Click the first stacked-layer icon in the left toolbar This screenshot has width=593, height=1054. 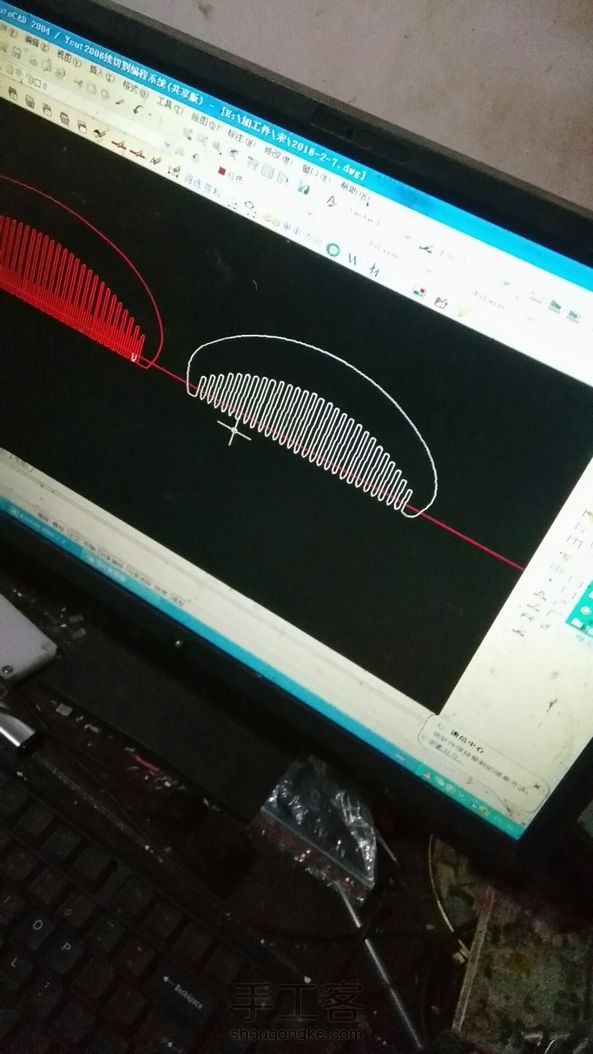tap(13, 93)
